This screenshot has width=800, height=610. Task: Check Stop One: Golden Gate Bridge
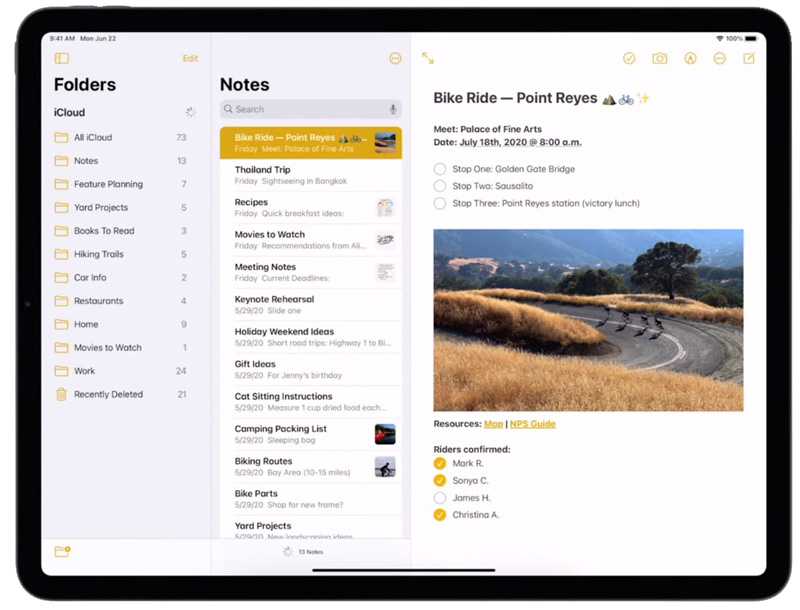440,169
